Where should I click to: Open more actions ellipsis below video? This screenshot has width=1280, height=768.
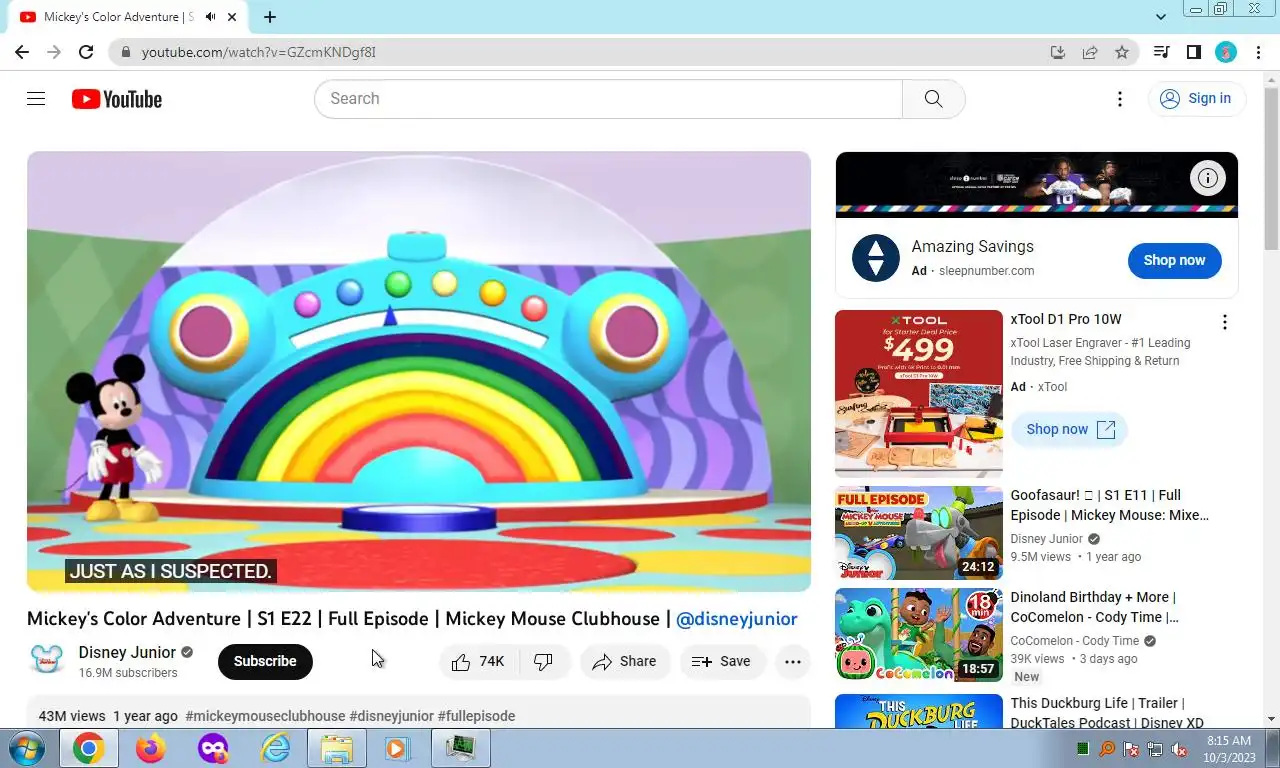793,661
